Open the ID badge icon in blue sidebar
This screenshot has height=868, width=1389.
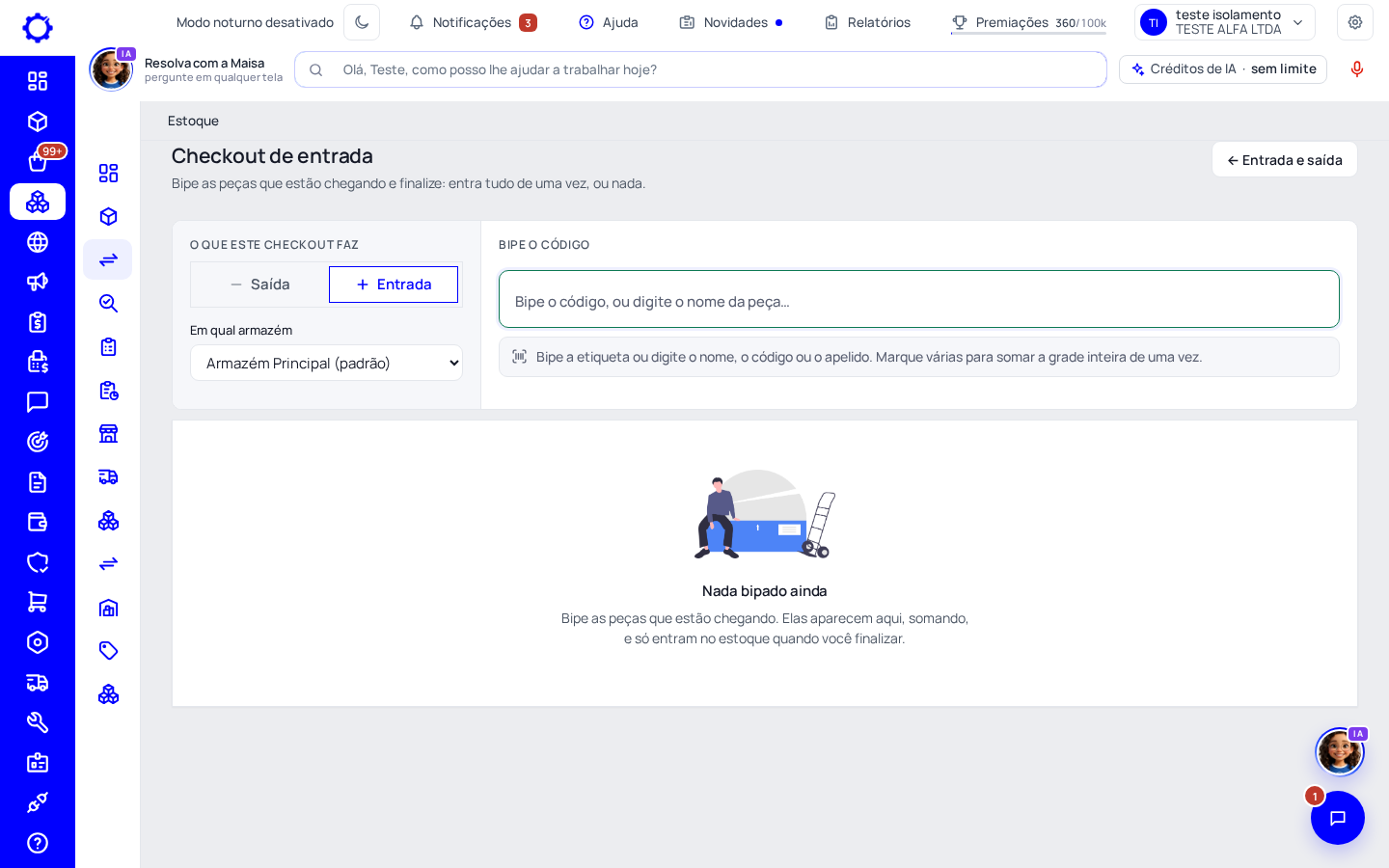pos(38,763)
